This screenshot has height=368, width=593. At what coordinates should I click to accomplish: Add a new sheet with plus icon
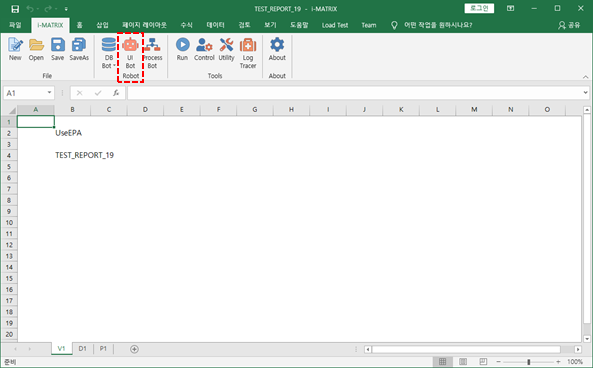(x=134, y=349)
